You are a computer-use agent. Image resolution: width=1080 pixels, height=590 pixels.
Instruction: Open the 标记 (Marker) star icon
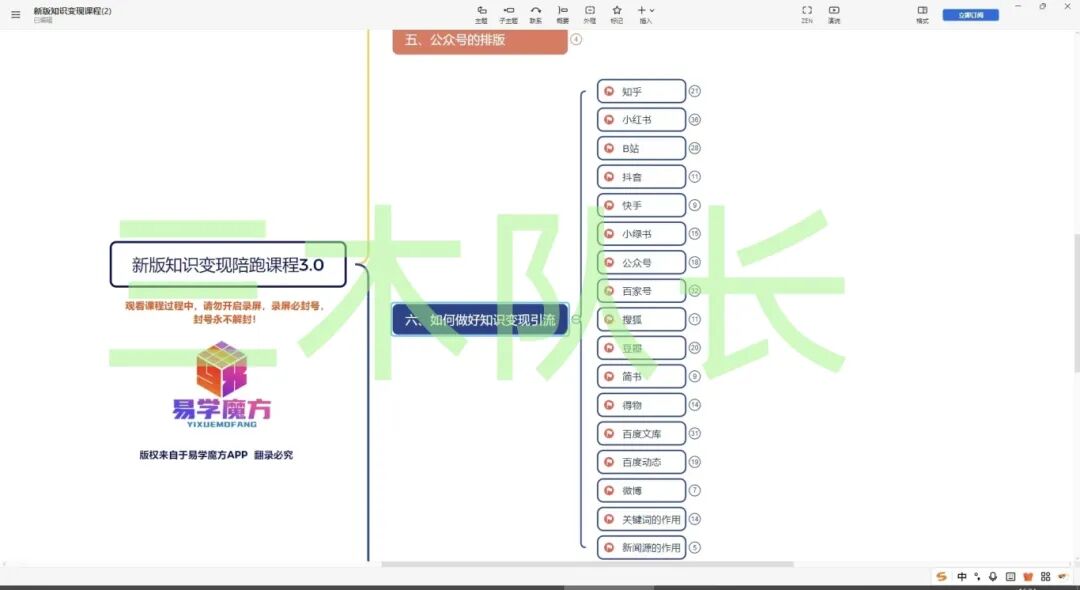pos(616,13)
